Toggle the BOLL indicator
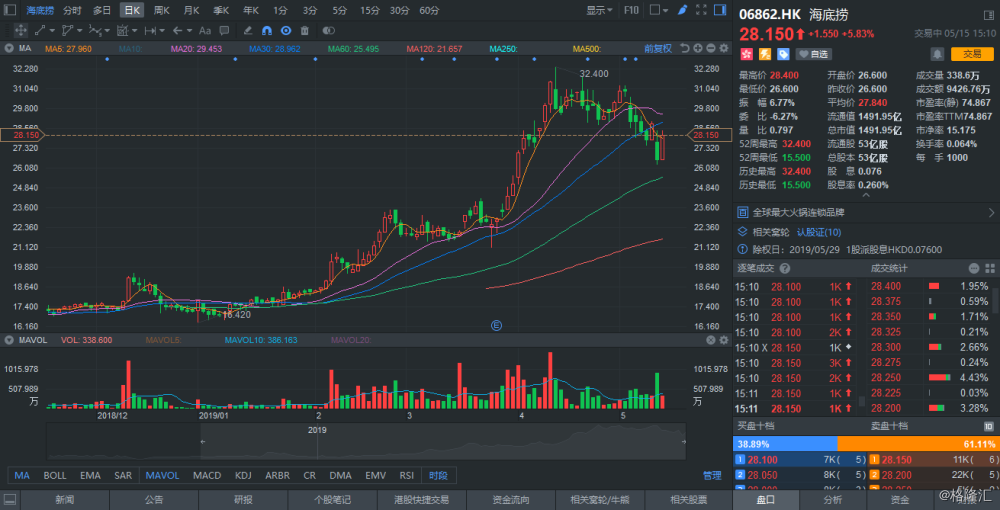The image size is (1000, 510). [x=55, y=476]
